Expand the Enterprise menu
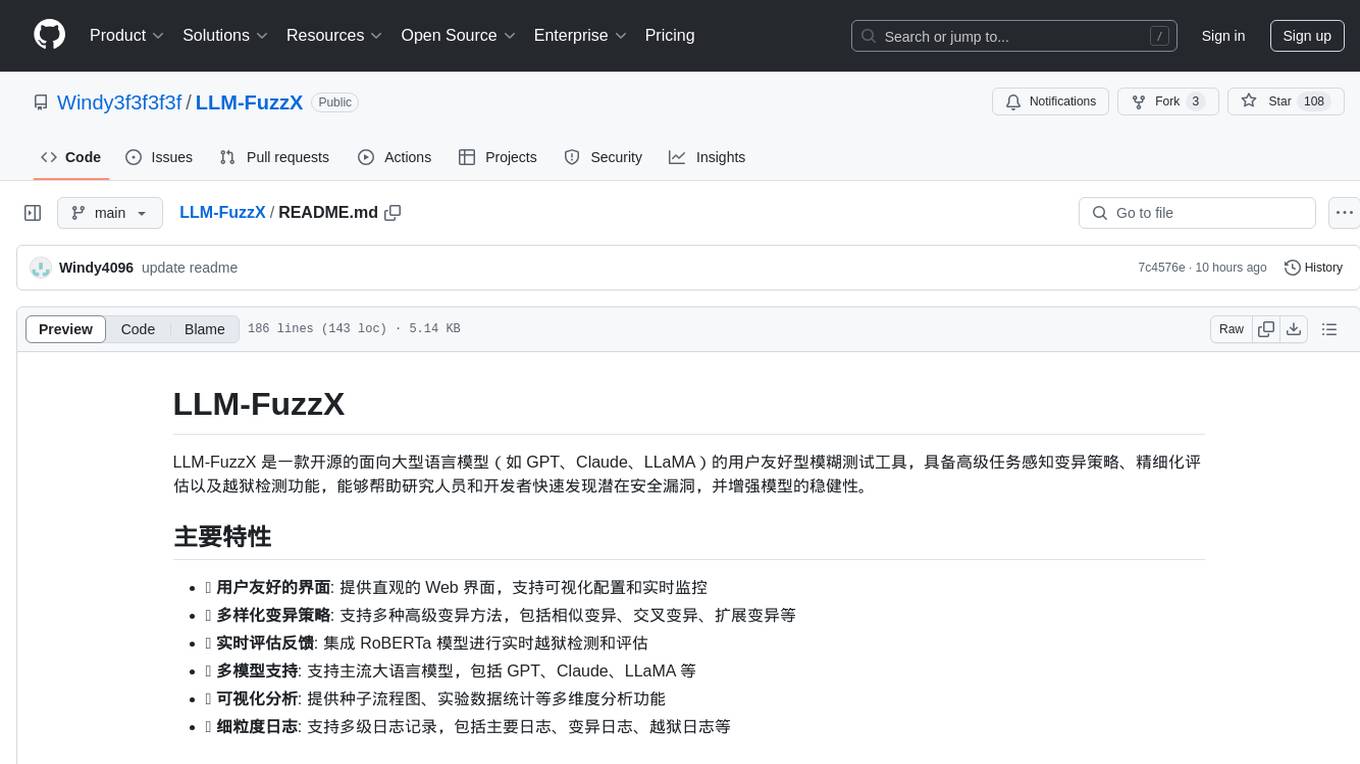Viewport: 1360px width, 764px height. tap(580, 35)
